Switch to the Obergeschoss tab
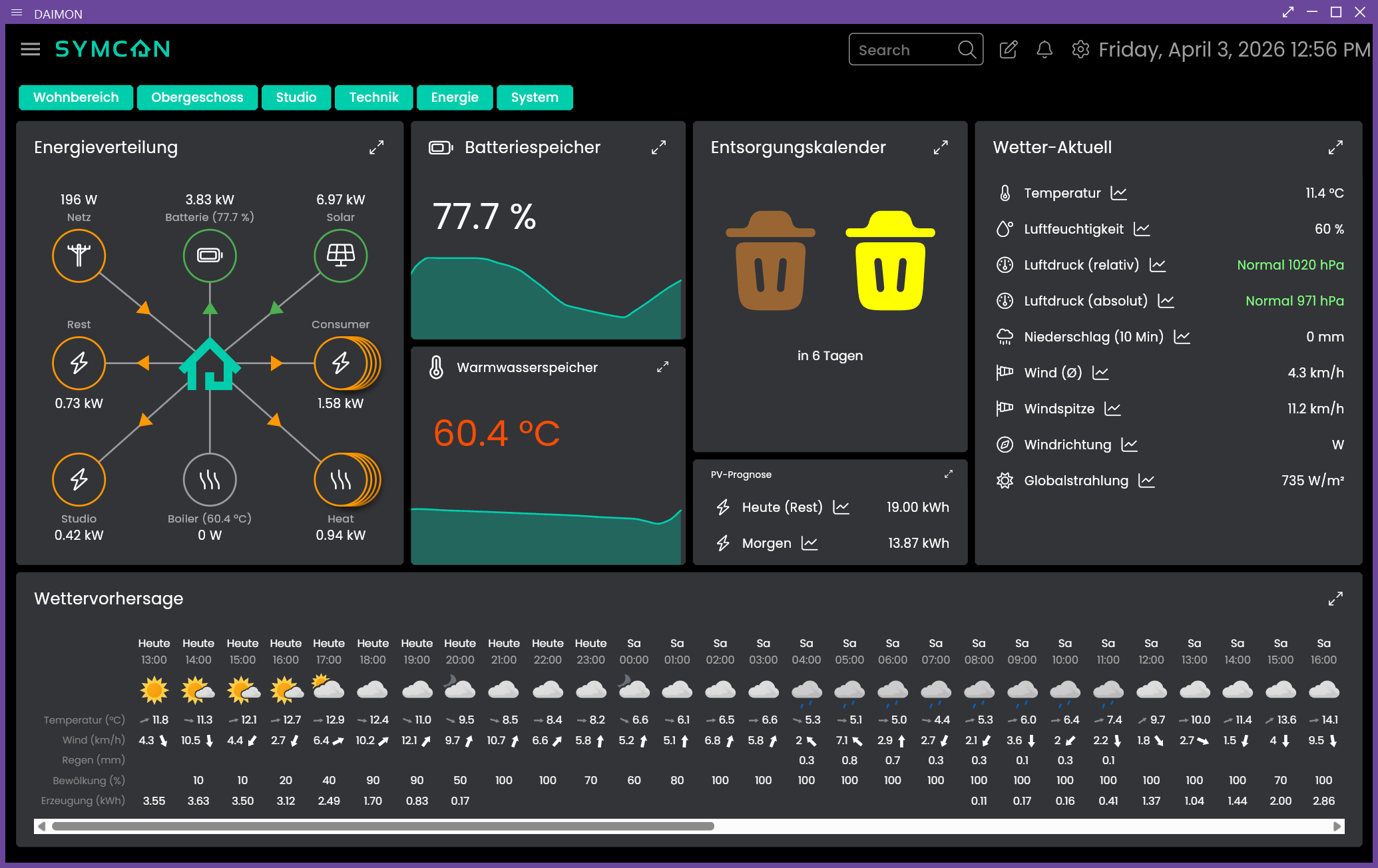The width and height of the screenshot is (1378, 868). (x=197, y=97)
